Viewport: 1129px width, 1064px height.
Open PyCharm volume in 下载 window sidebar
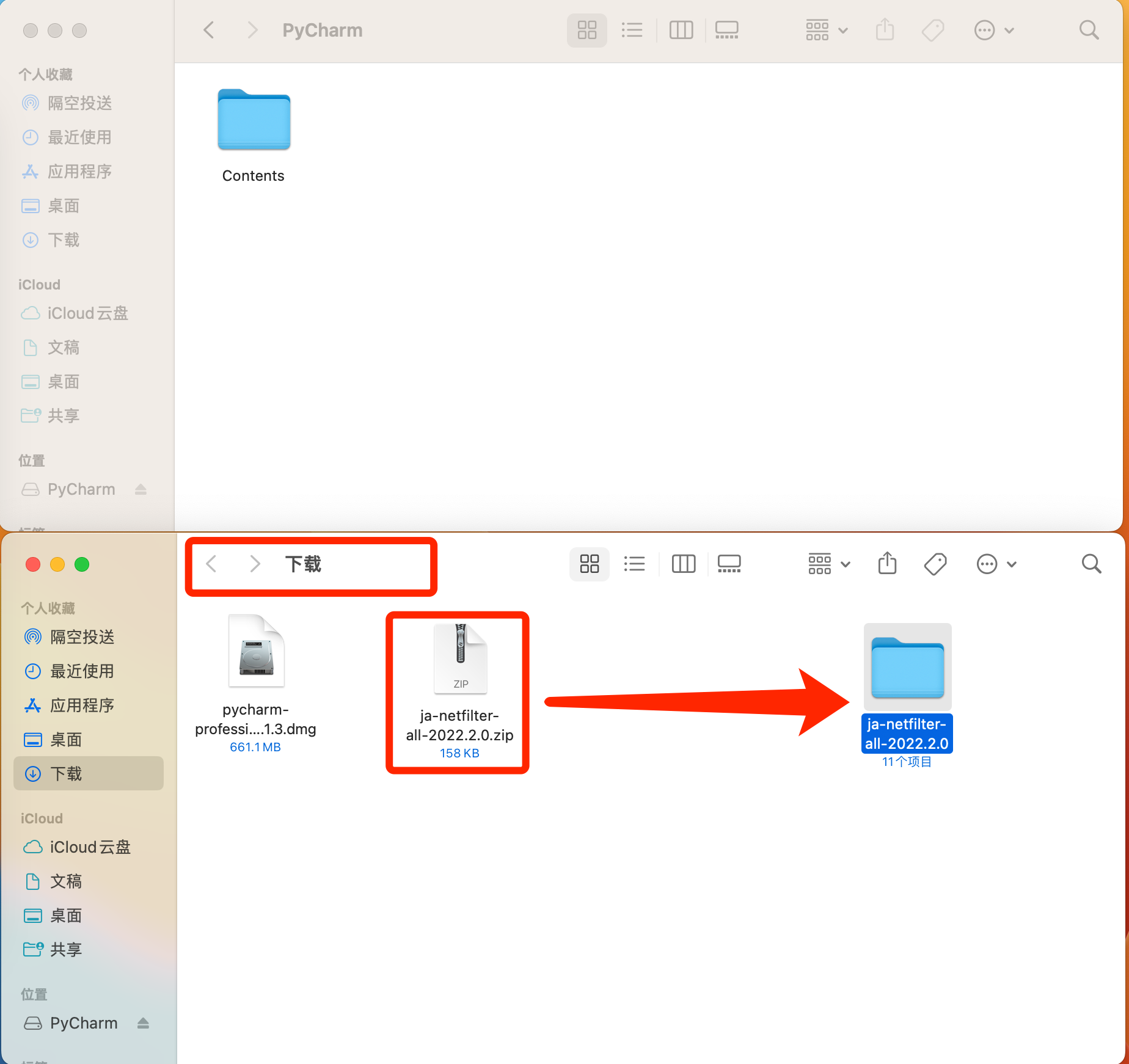coord(71,1023)
